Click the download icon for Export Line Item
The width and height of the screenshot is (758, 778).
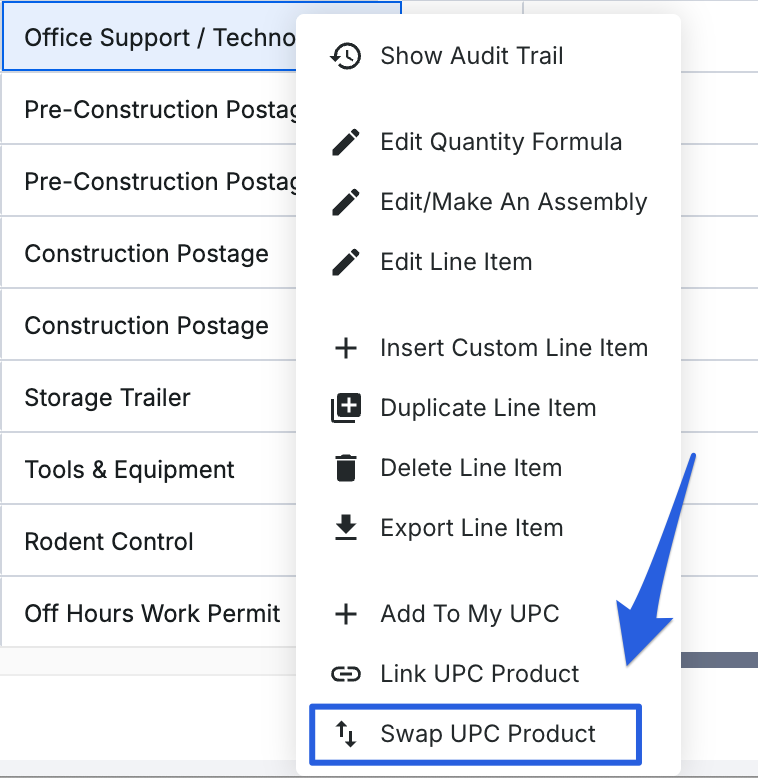click(x=345, y=528)
